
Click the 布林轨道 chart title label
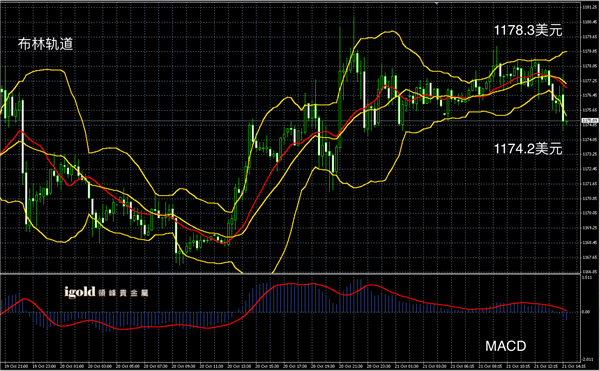click(45, 44)
